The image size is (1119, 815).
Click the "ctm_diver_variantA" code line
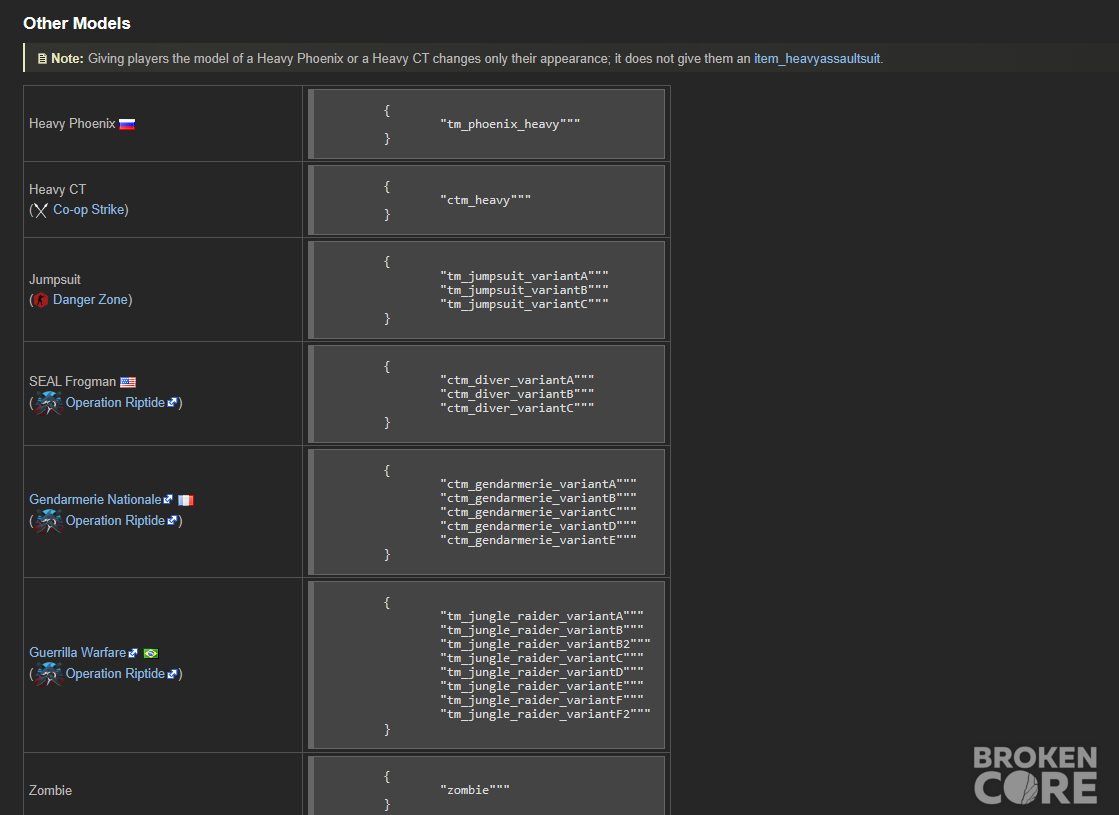tap(517, 380)
